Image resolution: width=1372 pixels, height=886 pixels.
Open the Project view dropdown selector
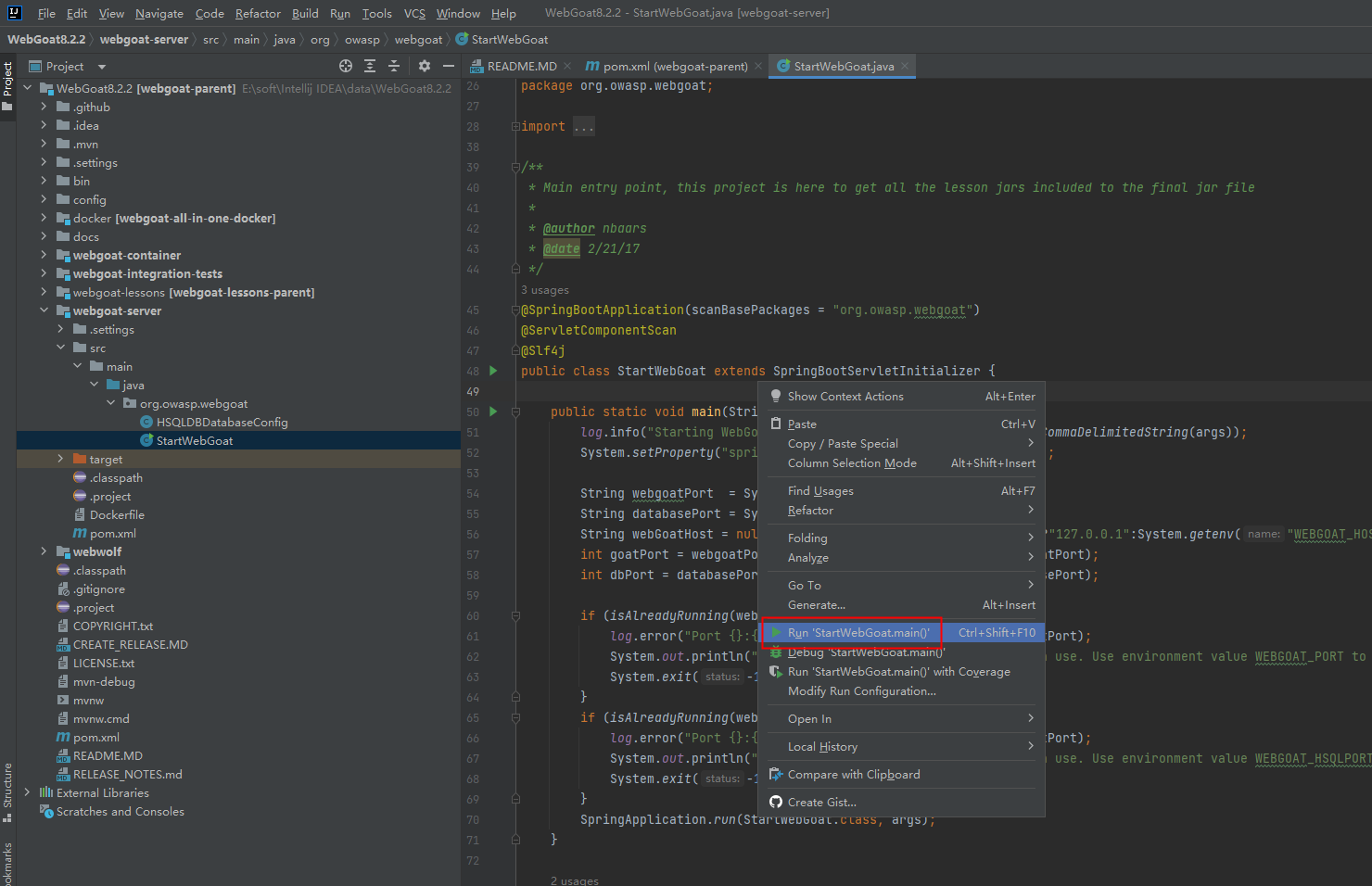point(102,67)
